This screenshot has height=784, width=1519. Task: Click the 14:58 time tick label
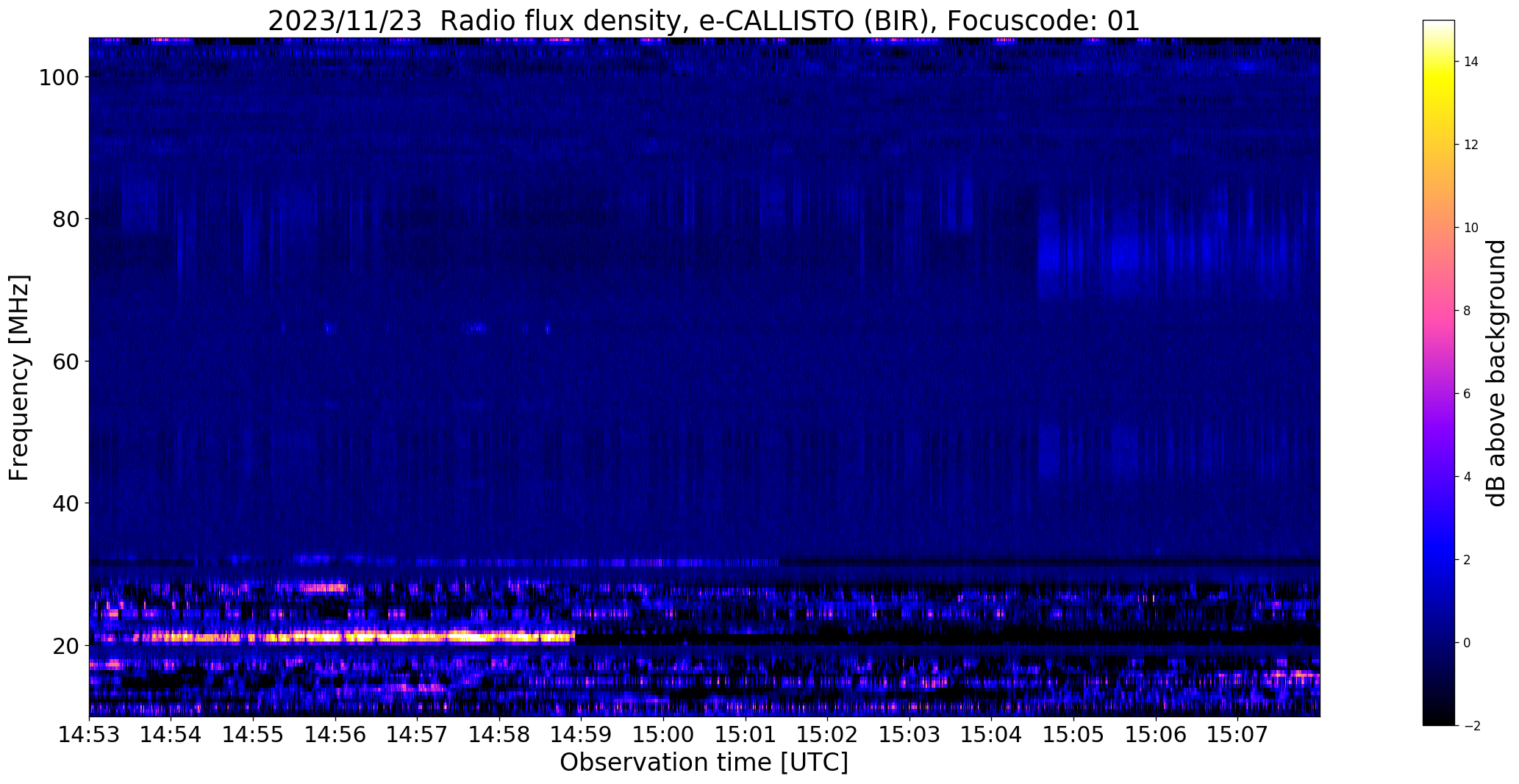[499, 736]
